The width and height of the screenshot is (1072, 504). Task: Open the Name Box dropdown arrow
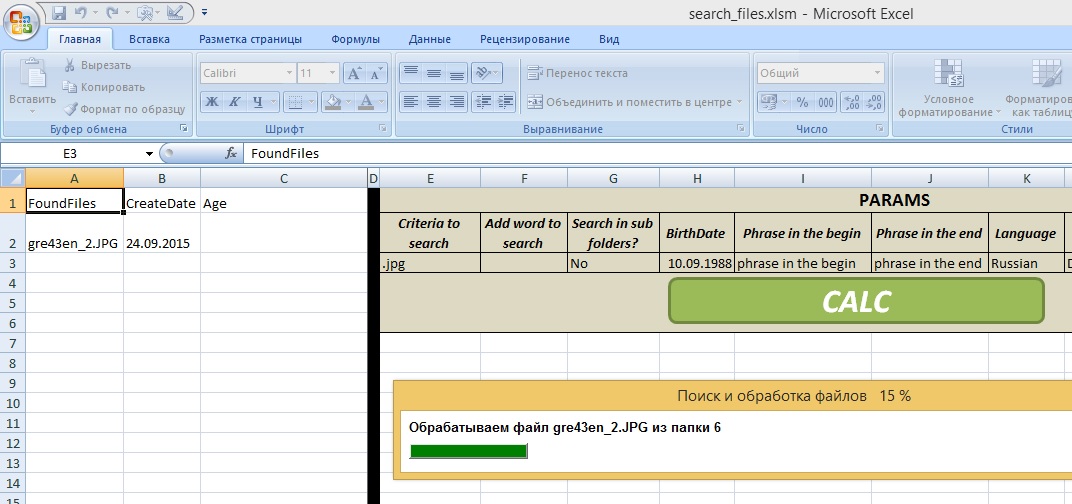pos(149,154)
